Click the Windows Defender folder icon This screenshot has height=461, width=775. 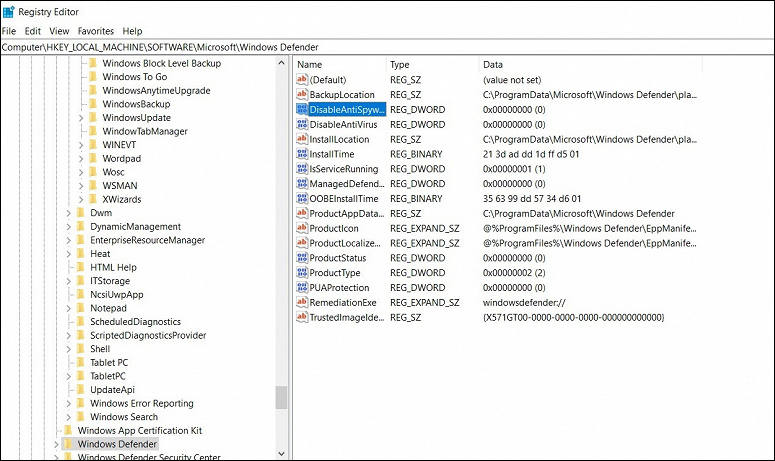click(x=68, y=444)
